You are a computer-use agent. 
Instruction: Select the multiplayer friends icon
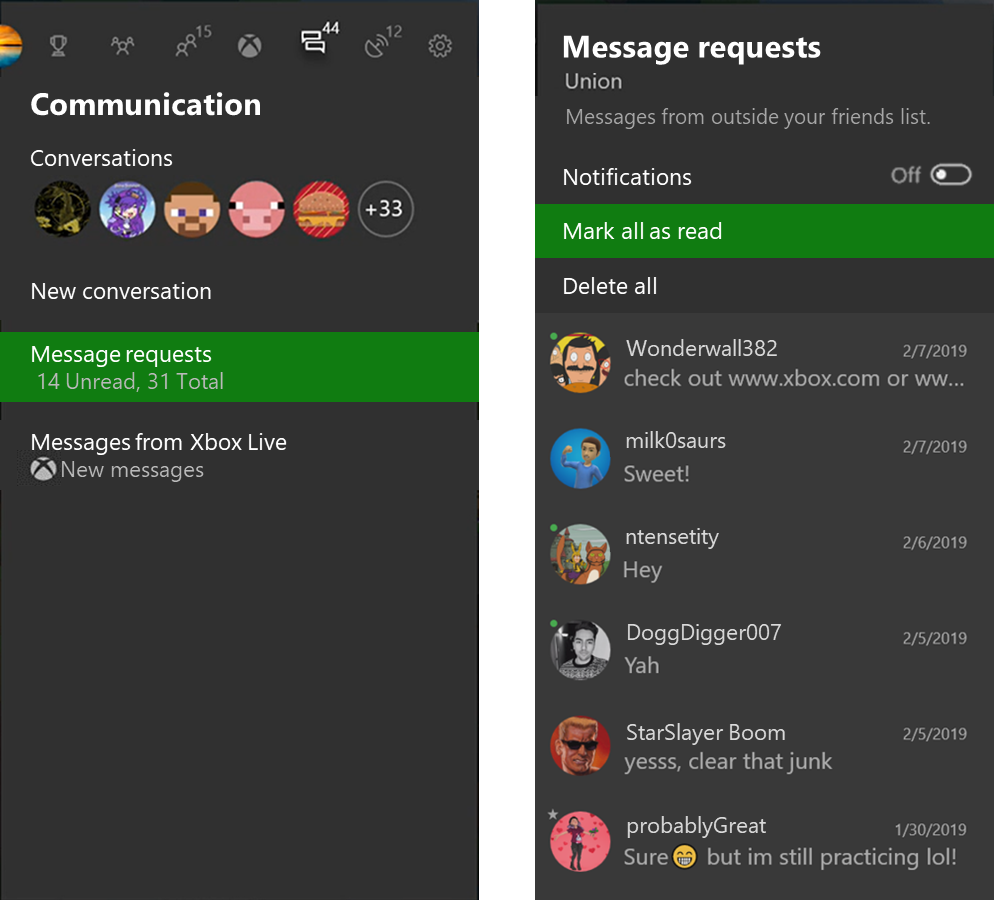[x=122, y=45]
